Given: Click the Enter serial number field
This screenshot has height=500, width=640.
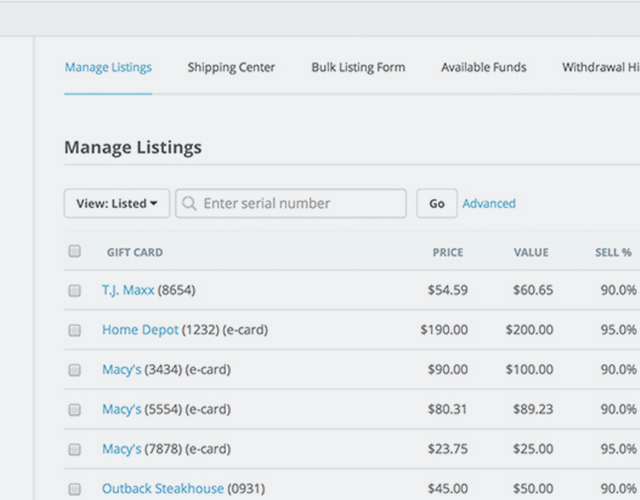Looking at the screenshot, I should coord(291,203).
